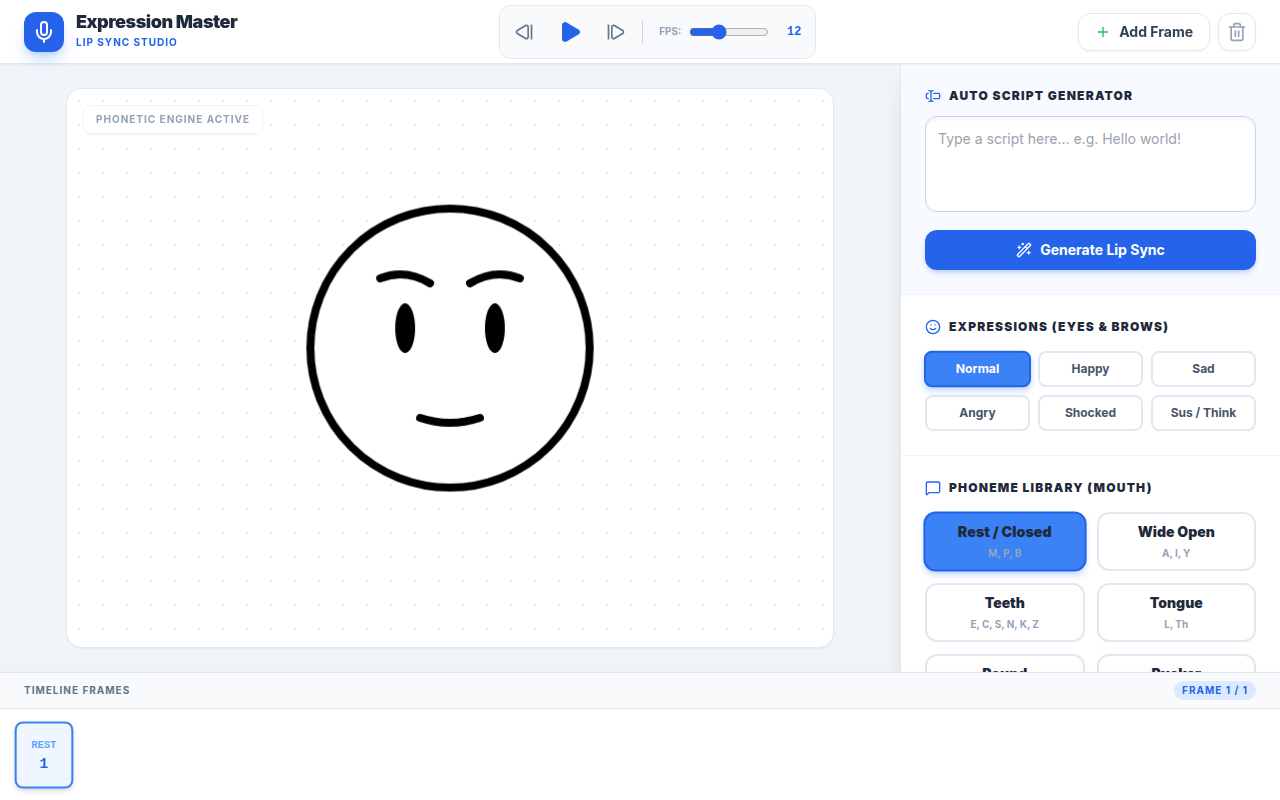Select the Angry expression
This screenshot has width=1280, height=800.
pos(977,413)
